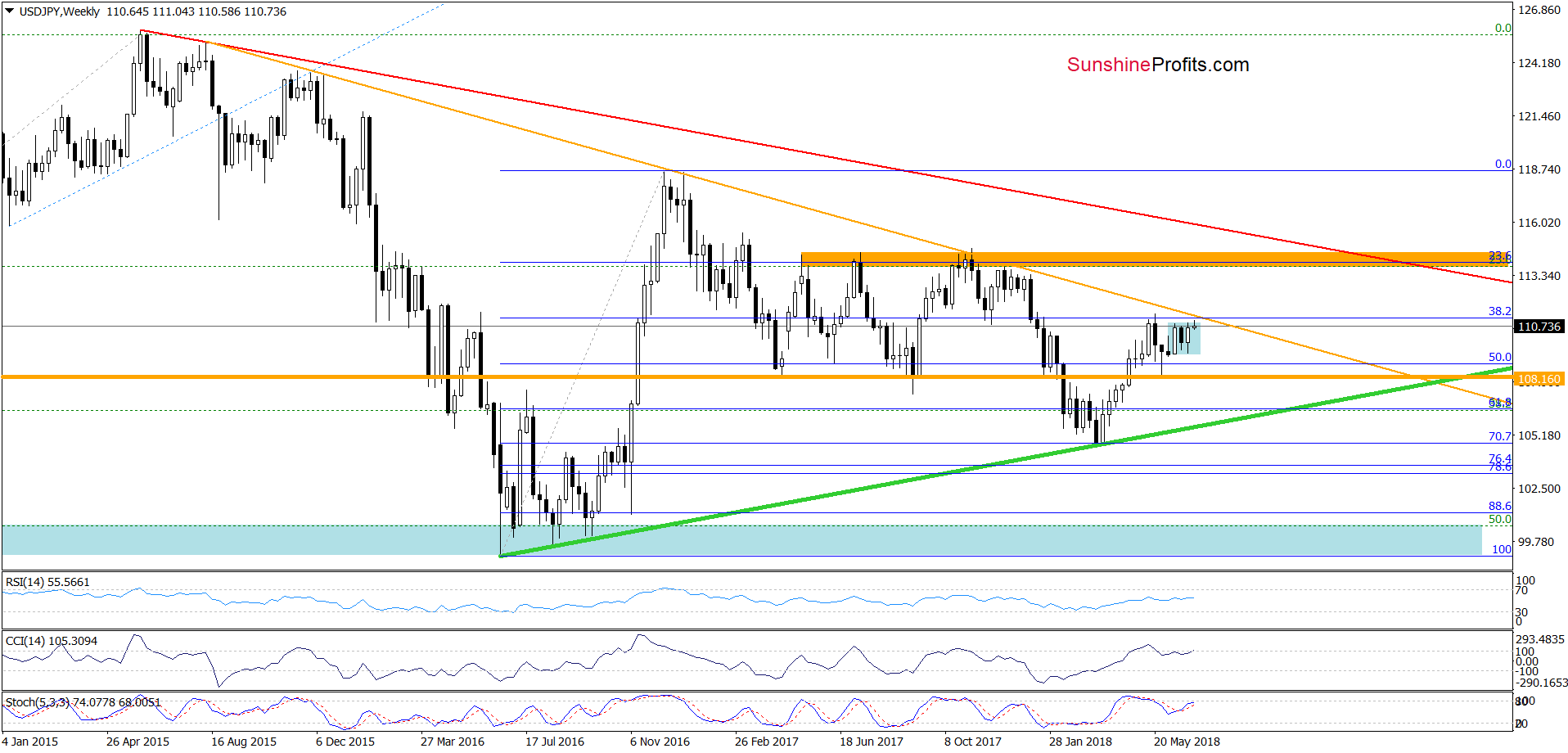Select the orange price label 108.160
1568x753 pixels.
point(1539,379)
